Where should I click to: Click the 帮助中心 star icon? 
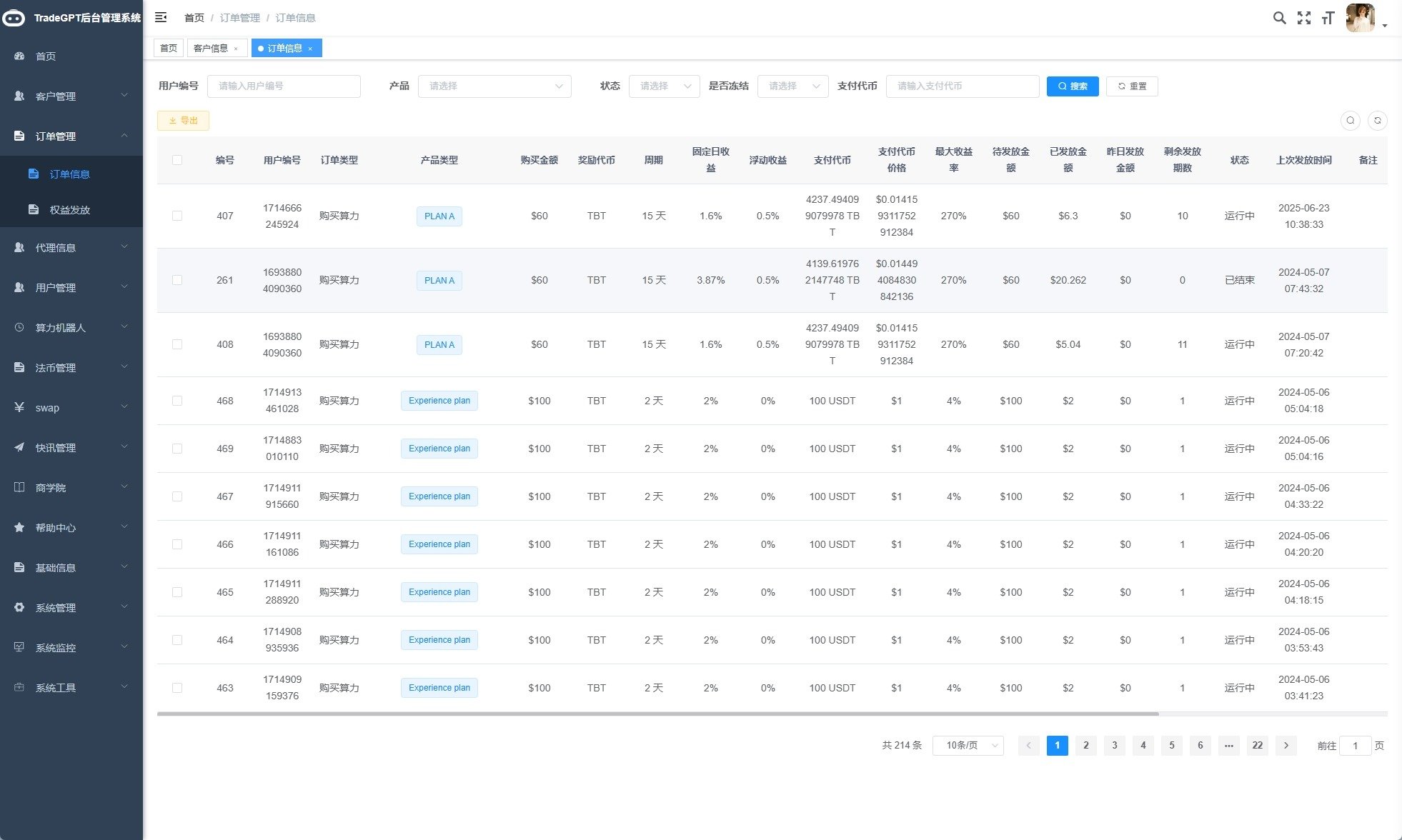19,528
